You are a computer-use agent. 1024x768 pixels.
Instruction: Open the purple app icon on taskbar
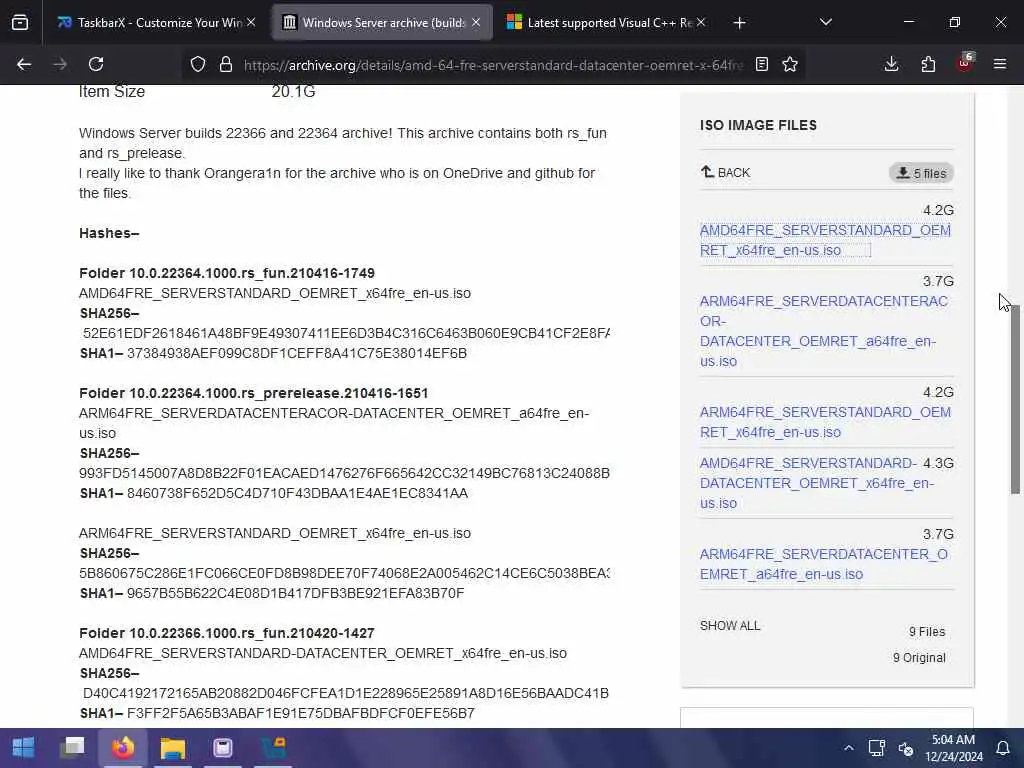click(x=223, y=748)
